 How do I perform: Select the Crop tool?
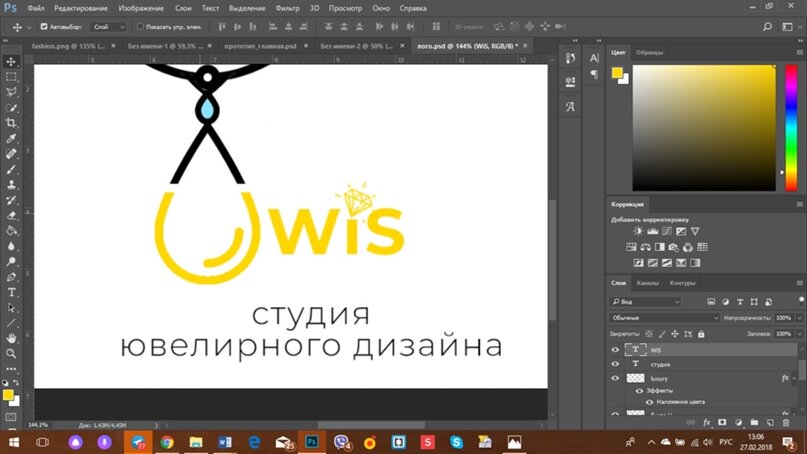(x=11, y=123)
